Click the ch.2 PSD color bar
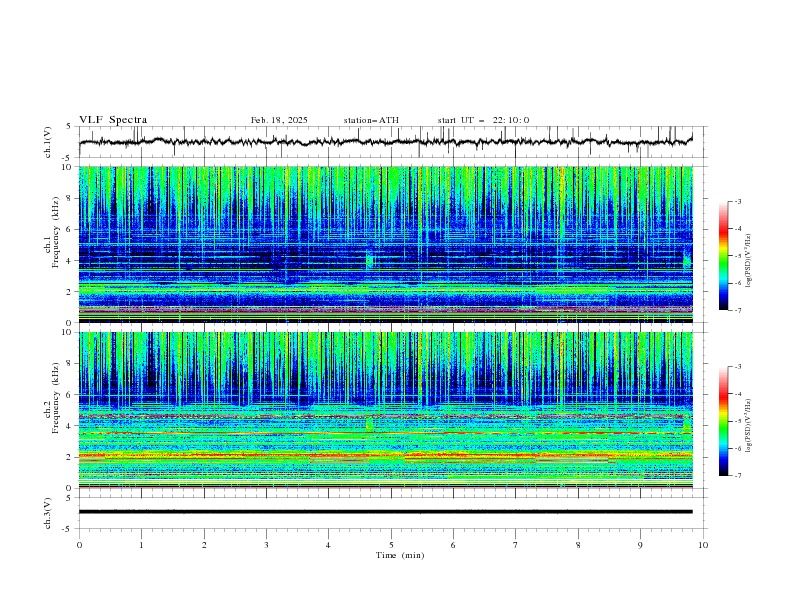 coord(723,421)
